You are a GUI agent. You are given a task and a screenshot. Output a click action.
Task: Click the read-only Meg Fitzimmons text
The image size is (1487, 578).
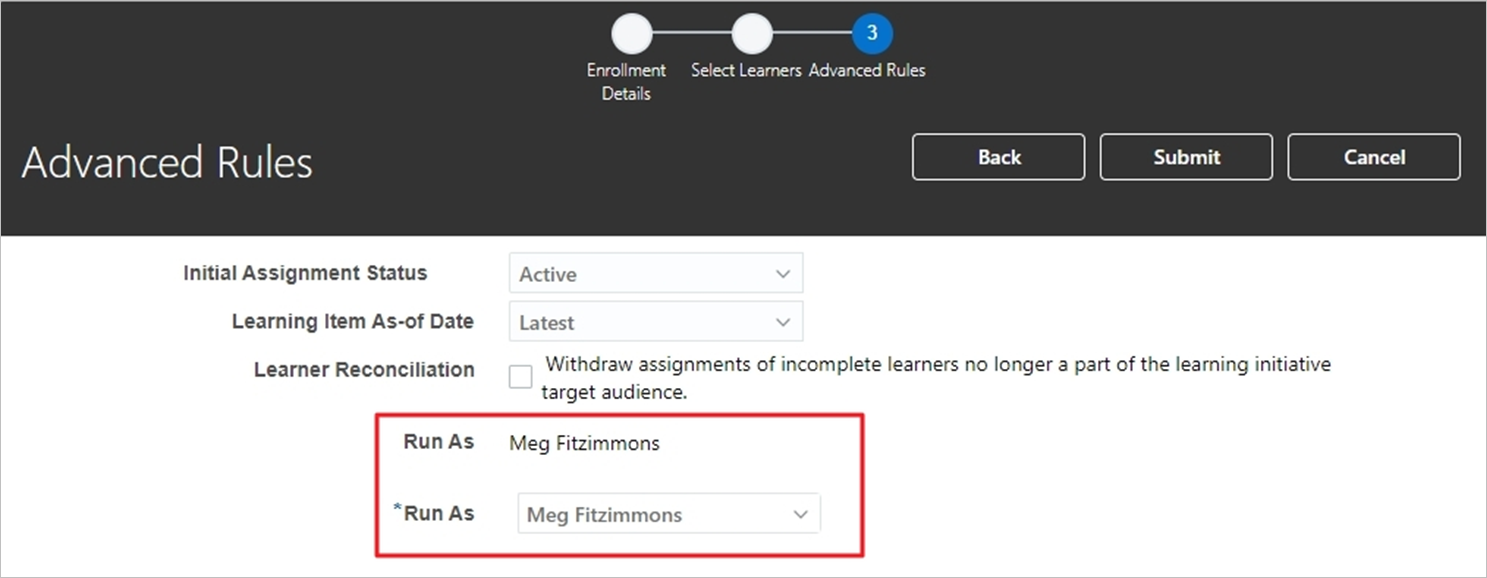584,444
